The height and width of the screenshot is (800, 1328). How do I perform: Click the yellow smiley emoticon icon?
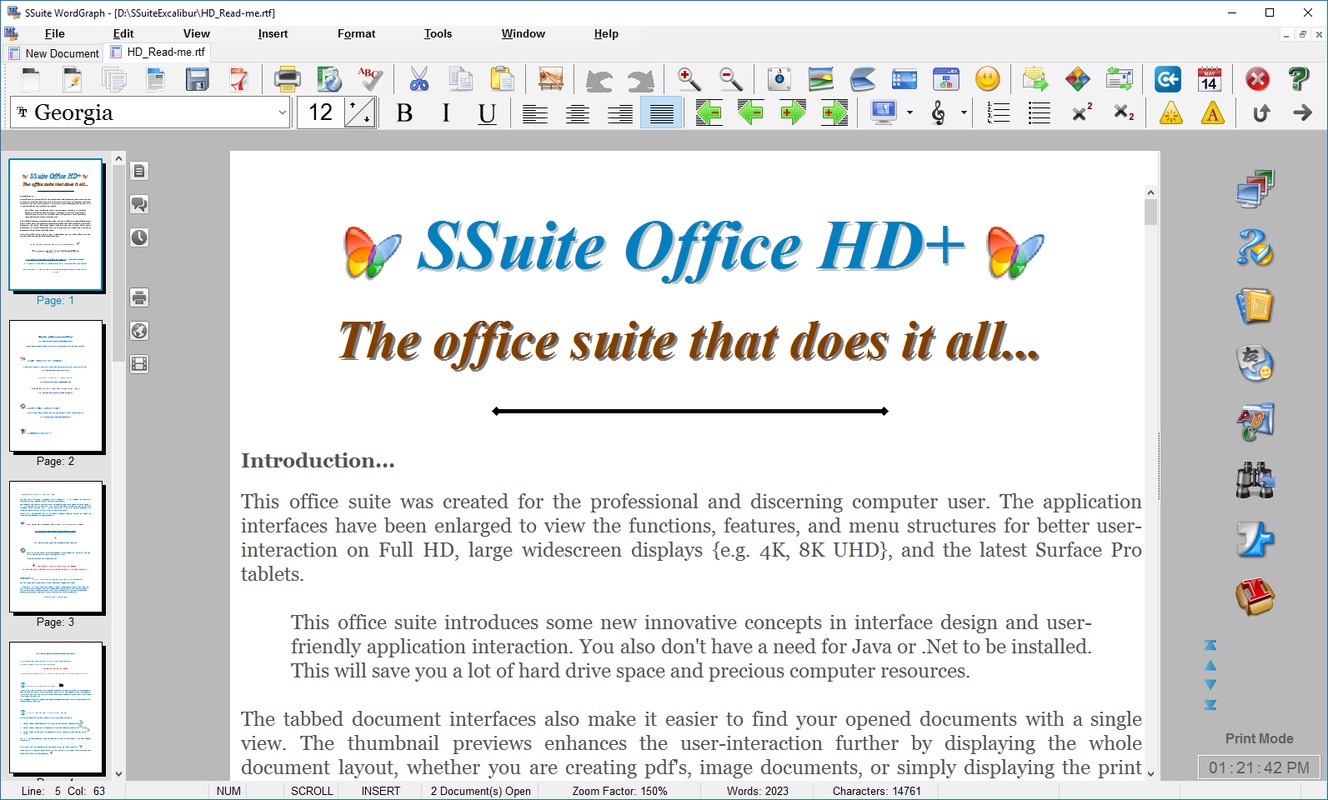988,79
